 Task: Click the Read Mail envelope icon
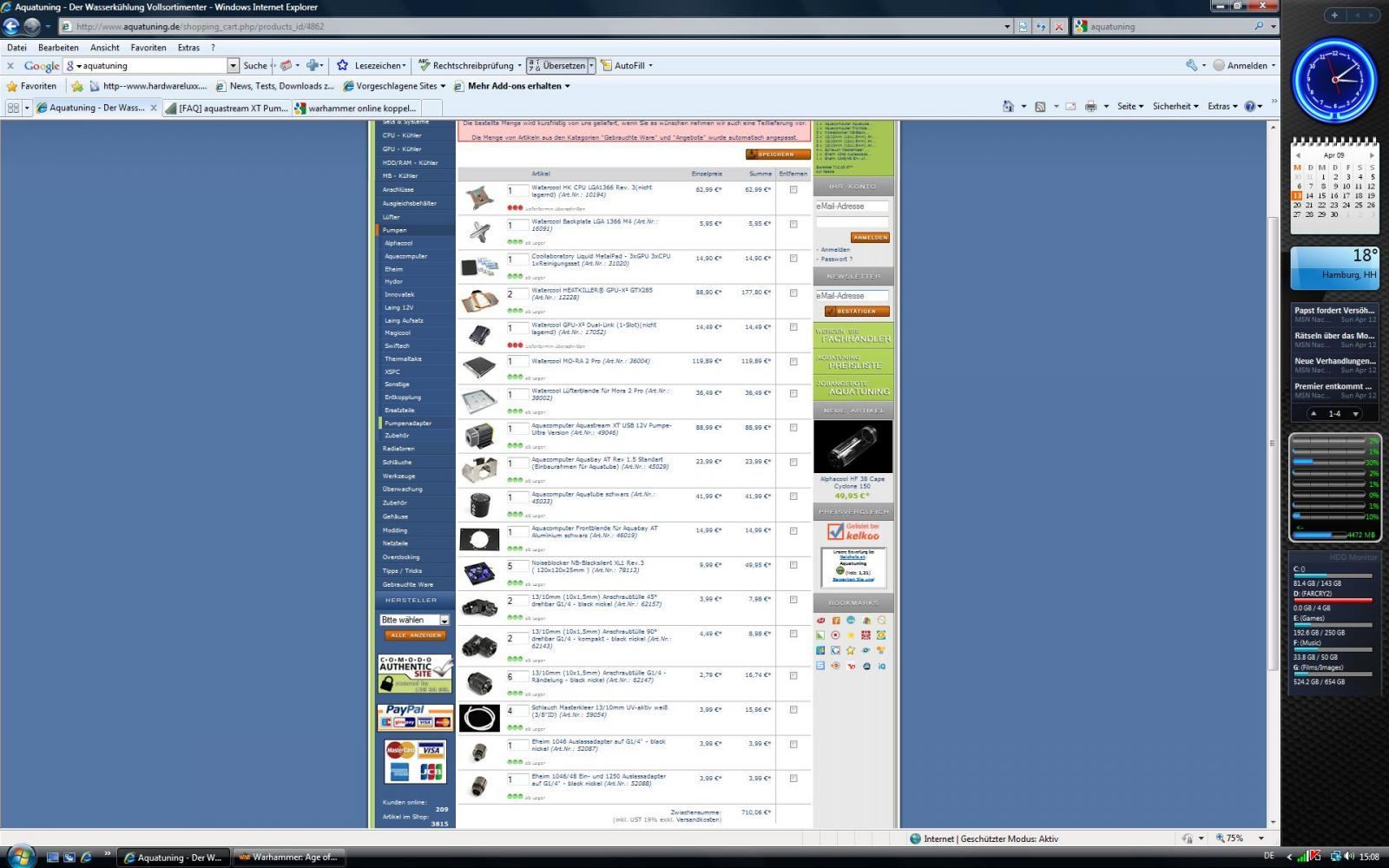click(1070, 106)
